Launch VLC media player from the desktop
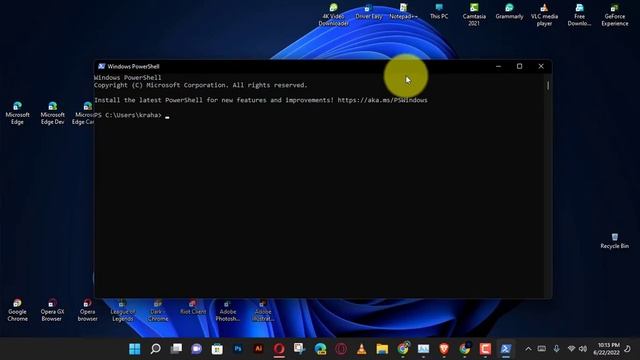Screen dimensions: 640x360 [544, 15]
